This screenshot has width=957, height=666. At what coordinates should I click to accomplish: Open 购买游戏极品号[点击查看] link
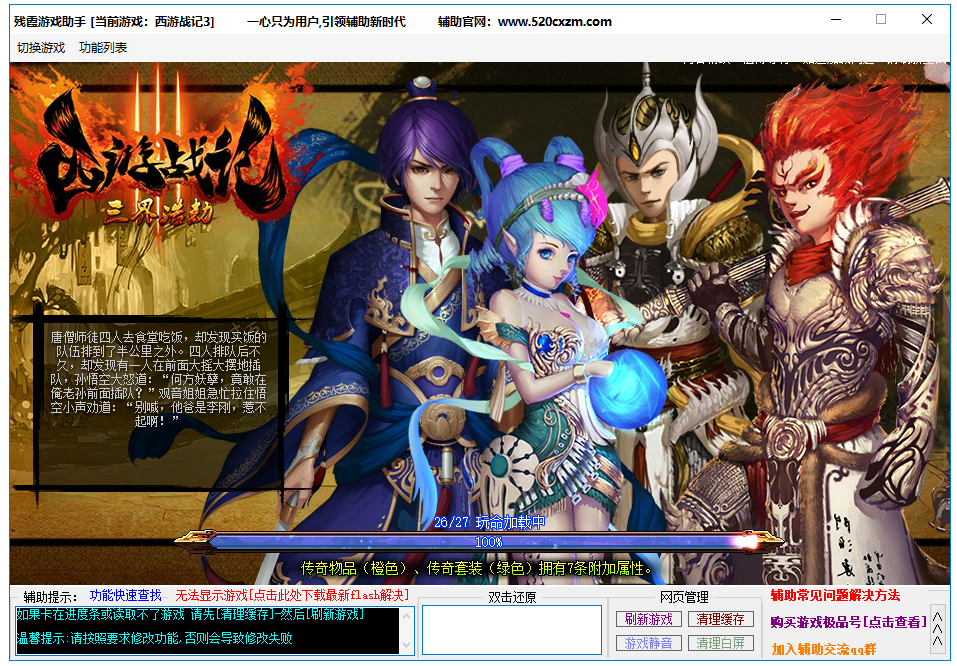click(x=848, y=623)
